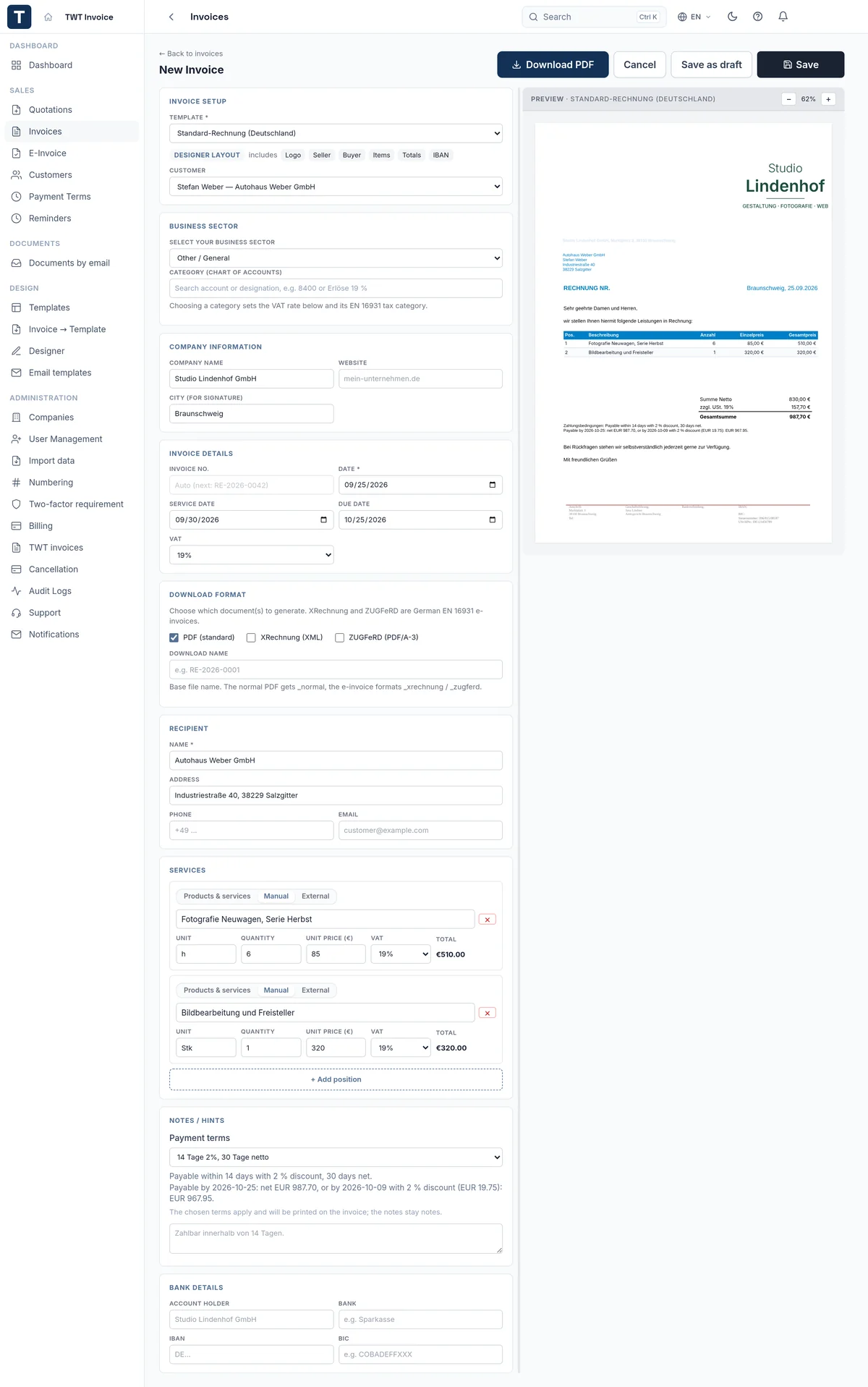
Task: Remove the Bildbearbeitung und Freisteller position
Action: (488, 1013)
